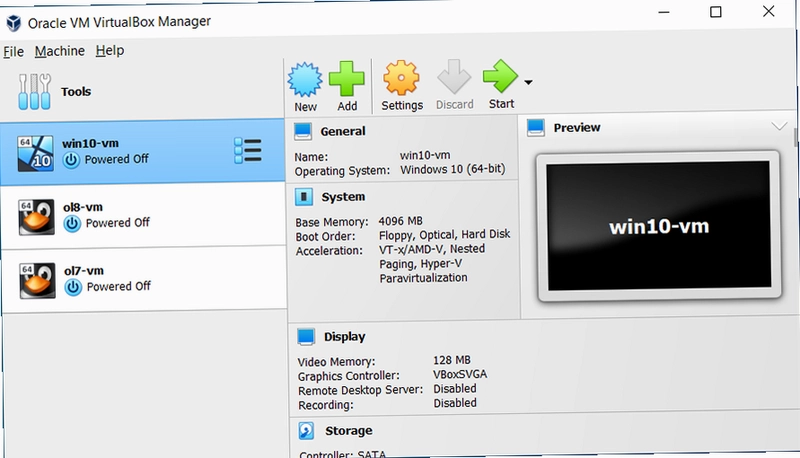Select the win10-vm name in machine list
Viewport: 800px width, 458px height.
point(90,143)
